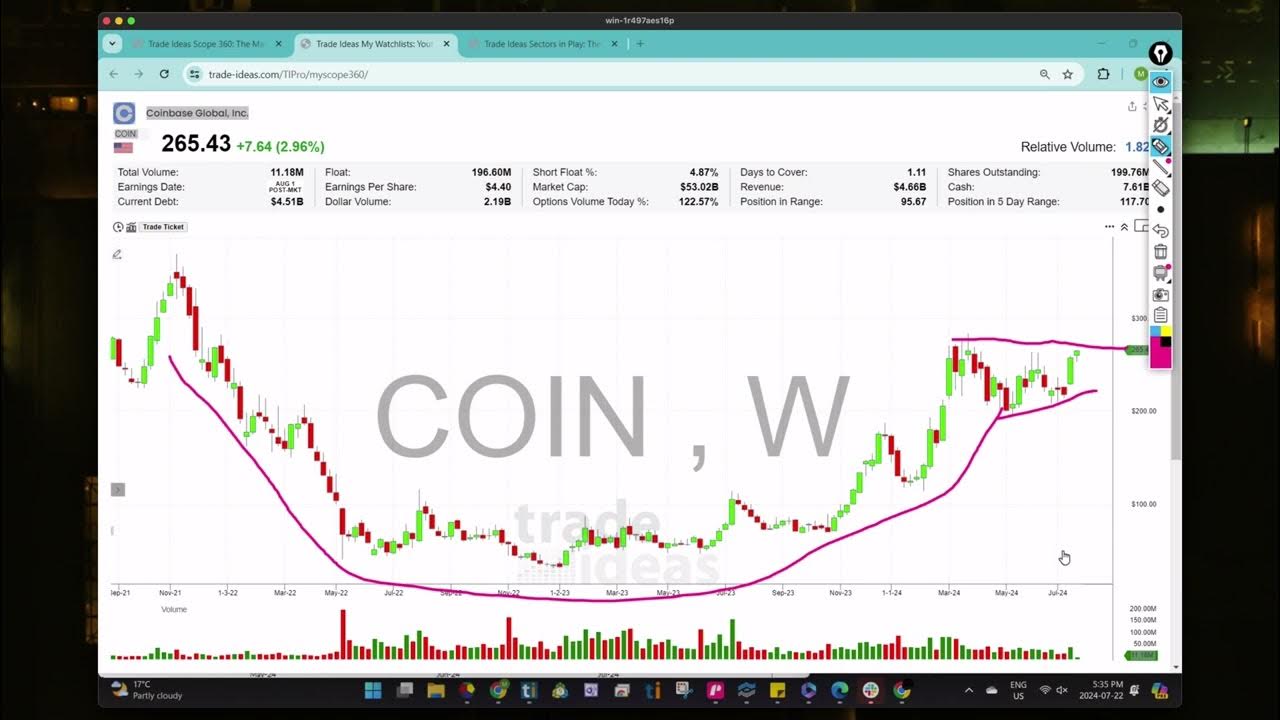This screenshot has width=1280, height=720.
Task: Click the share icon at the page top right
Action: 1132,106
